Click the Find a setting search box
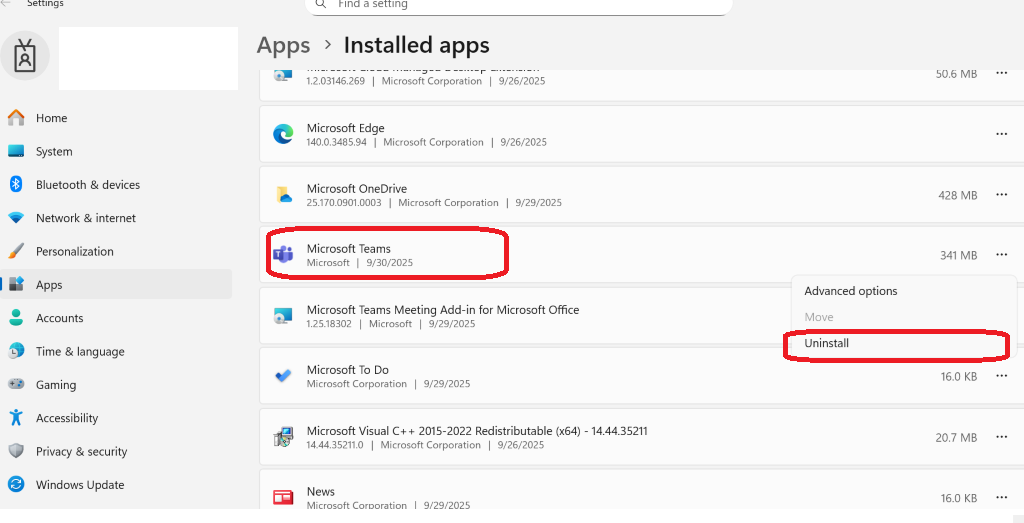This screenshot has width=1024, height=523. (519, 5)
